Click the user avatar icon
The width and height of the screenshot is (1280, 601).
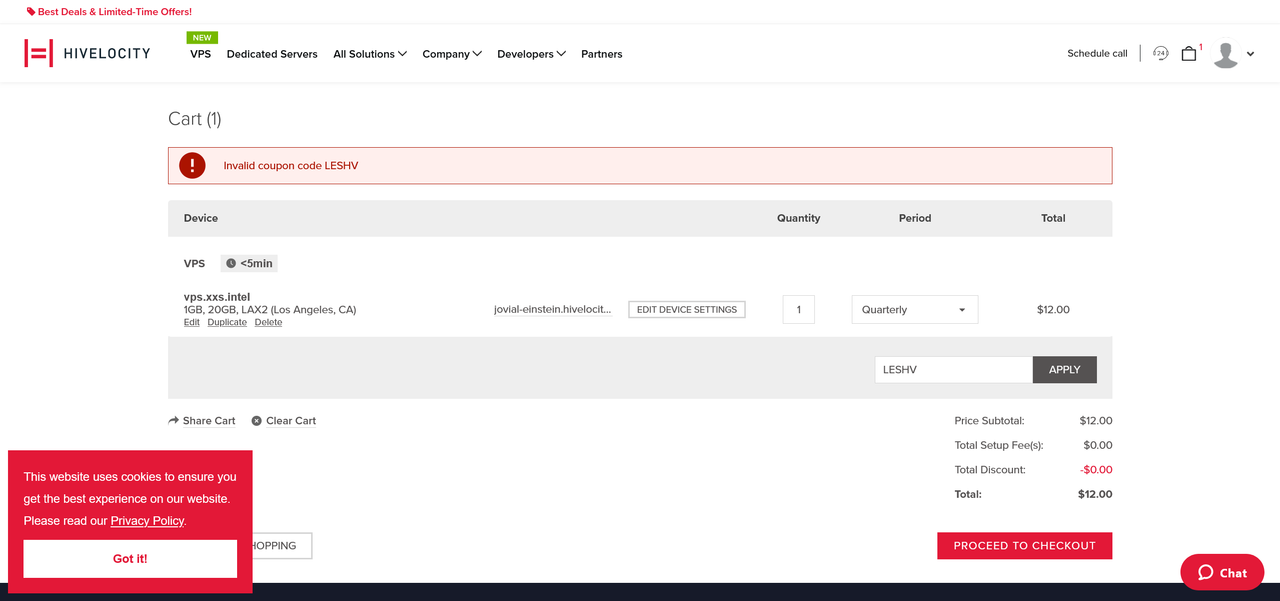[x=1226, y=55]
